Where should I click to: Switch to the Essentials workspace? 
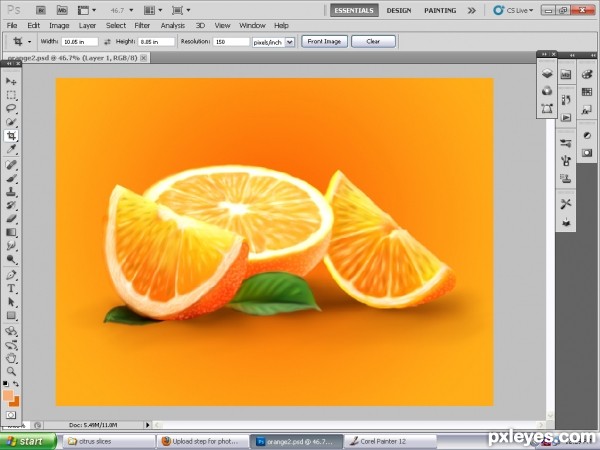(x=354, y=11)
